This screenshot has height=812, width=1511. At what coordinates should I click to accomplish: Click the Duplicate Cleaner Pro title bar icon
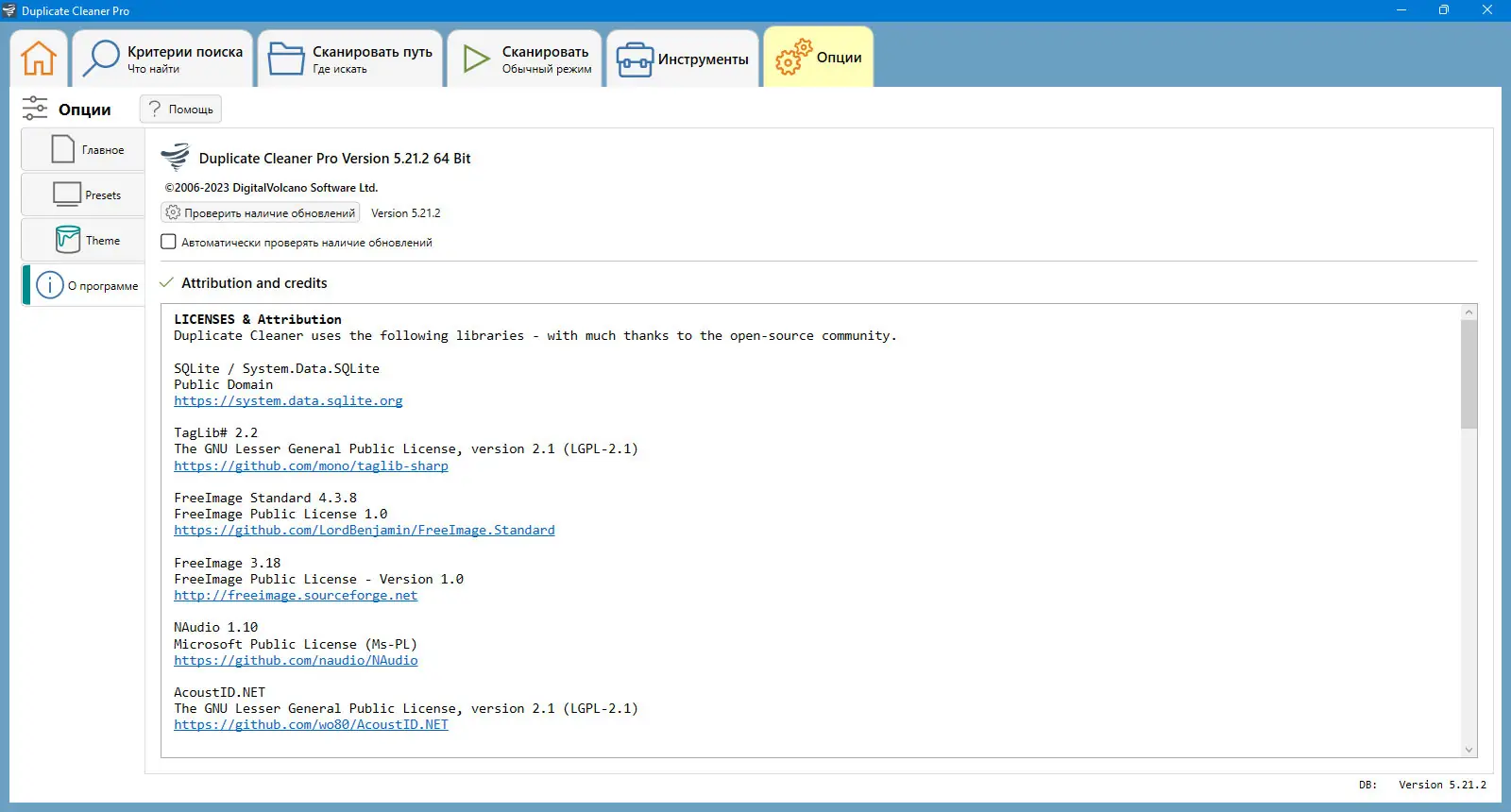pos(9,10)
